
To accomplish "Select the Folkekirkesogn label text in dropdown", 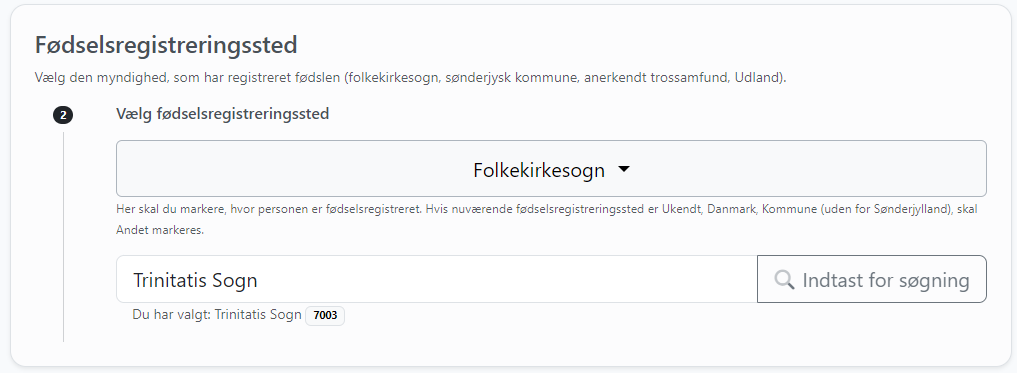I will point(539,170).
